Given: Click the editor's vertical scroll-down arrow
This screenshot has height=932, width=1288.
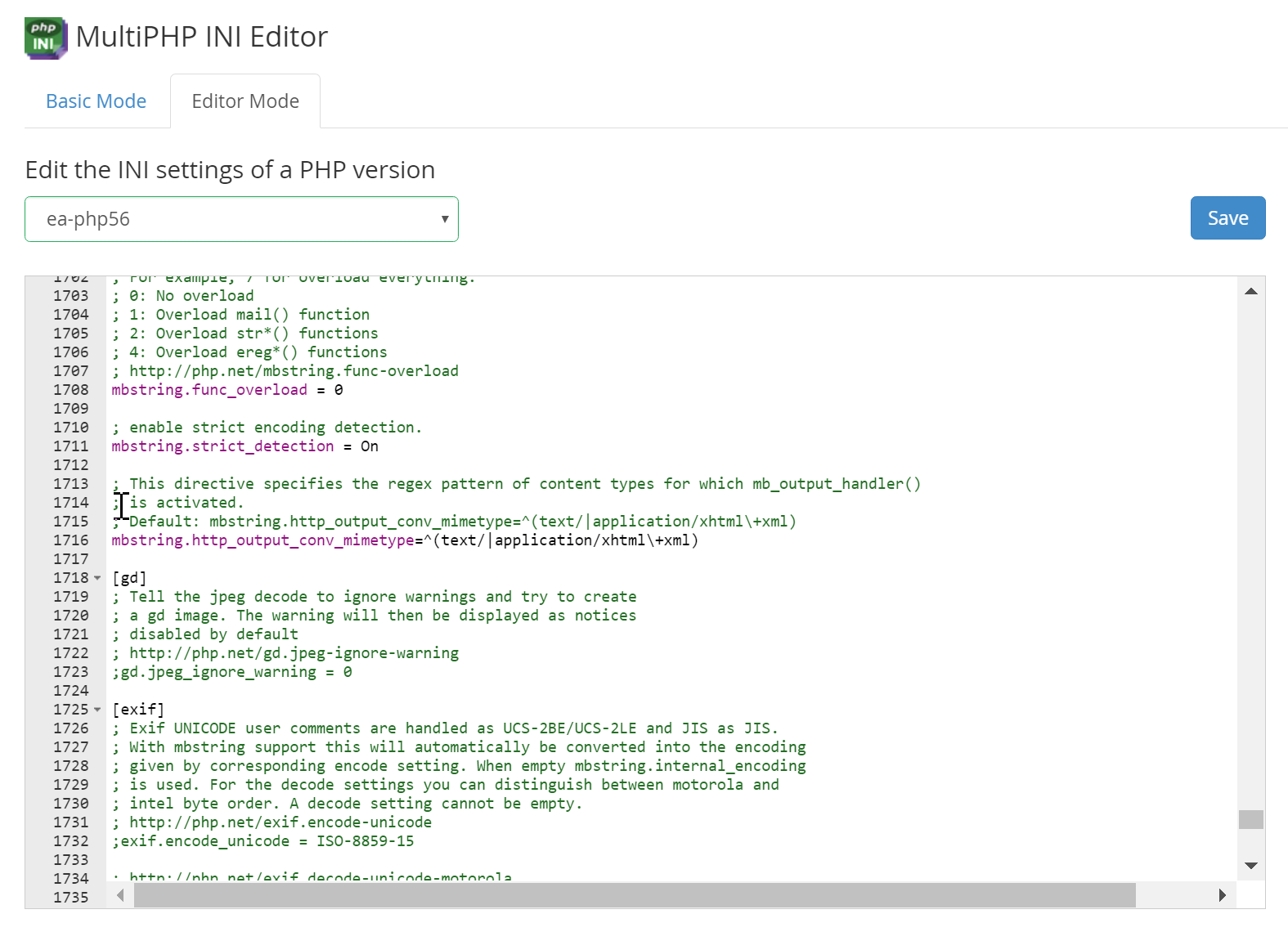Looking at the screenshot, I should click(1250, 865).
